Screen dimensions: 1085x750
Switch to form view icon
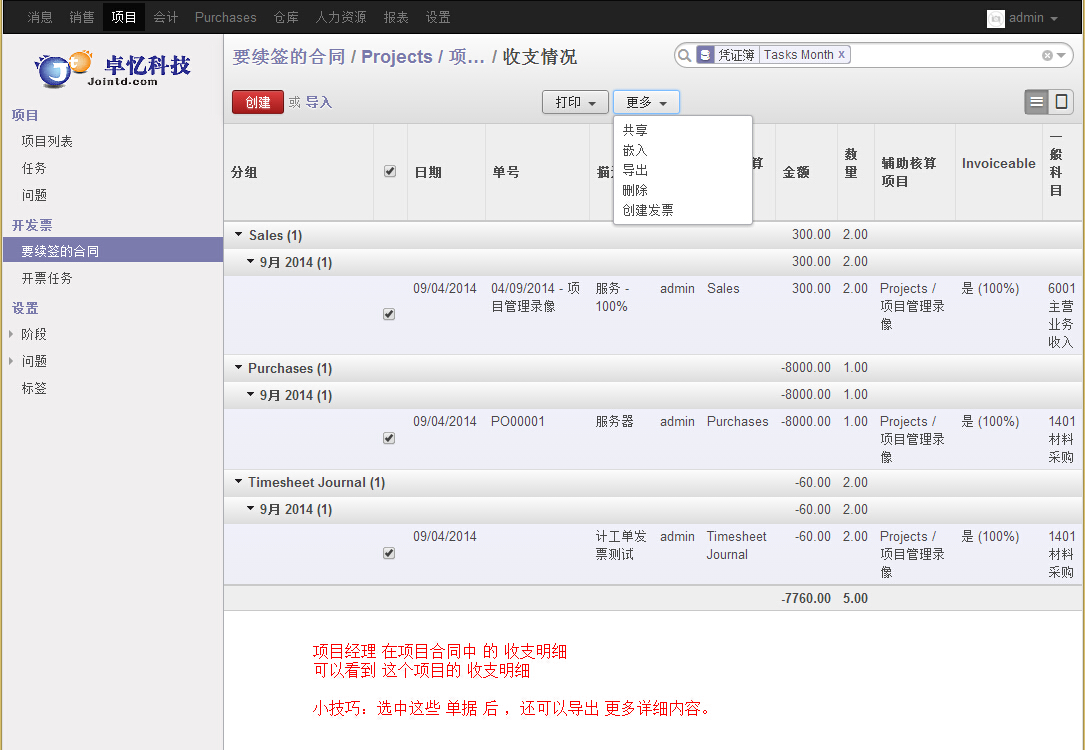[1062, 102]
